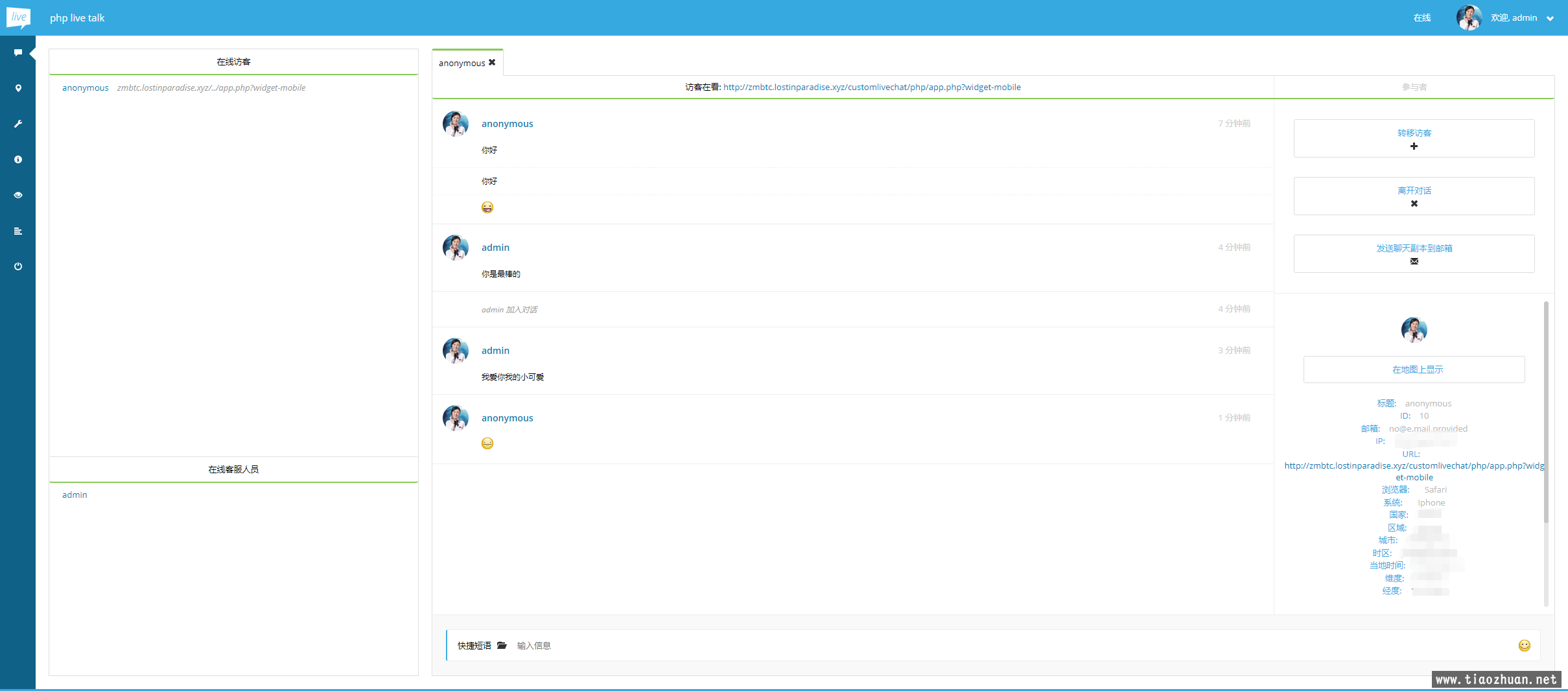Click the live logo at top left

[18, 18]
